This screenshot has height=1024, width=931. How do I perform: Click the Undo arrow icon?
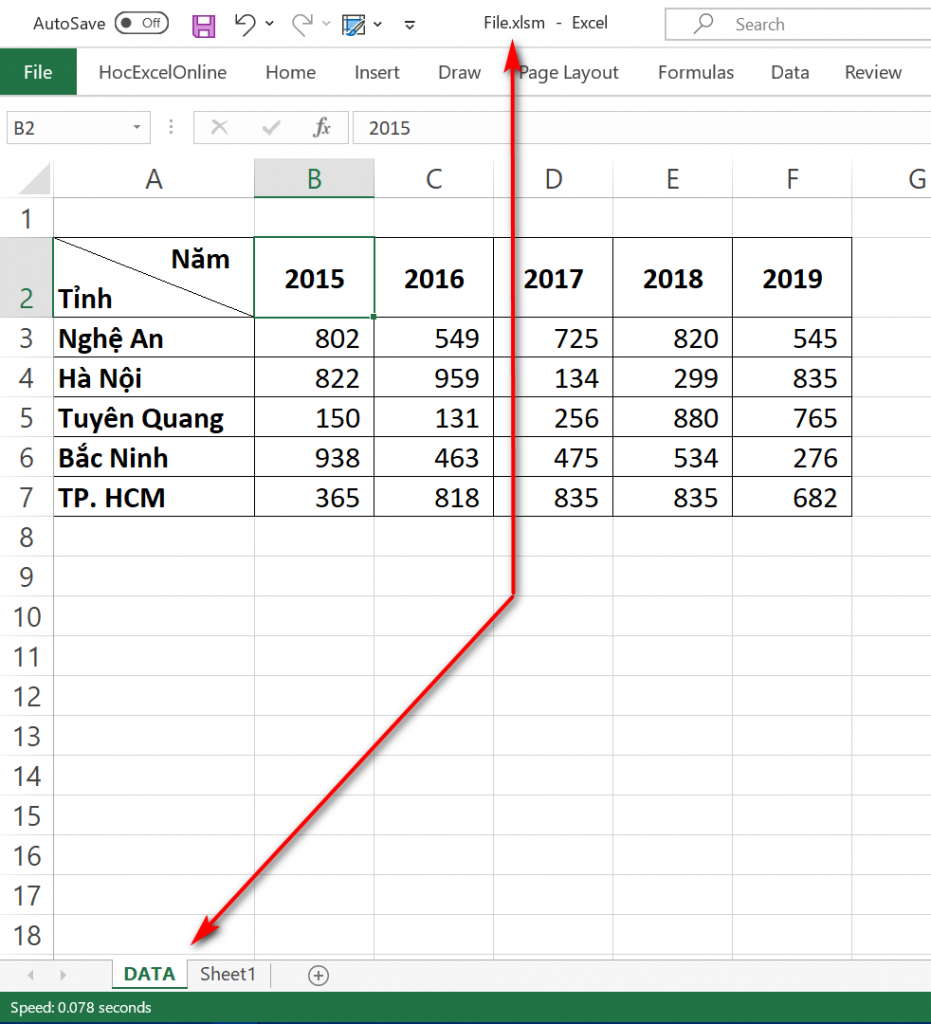tap(245, 25)
